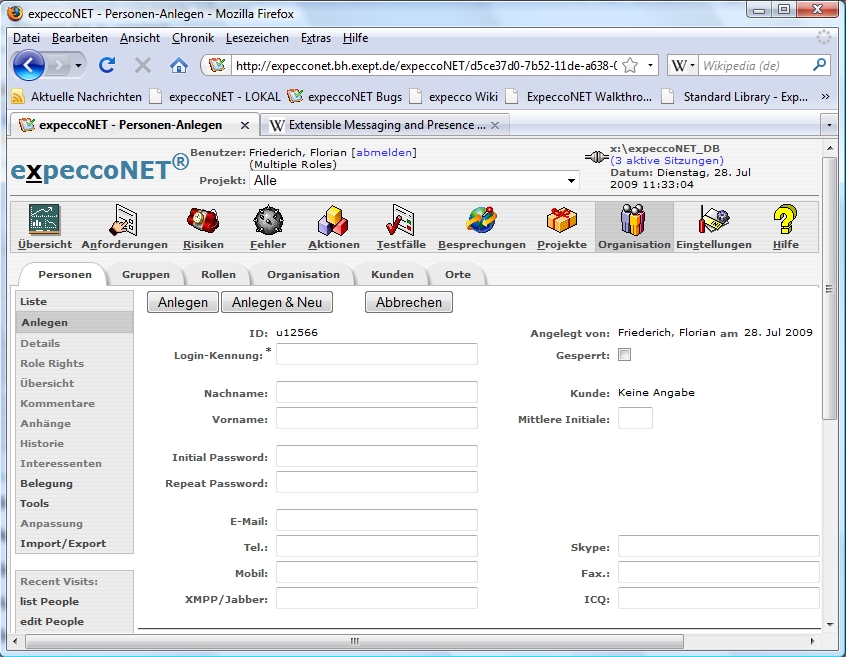Open the Fehler bug icon
This screenshot has width=846, height=657.
point(268,221)
